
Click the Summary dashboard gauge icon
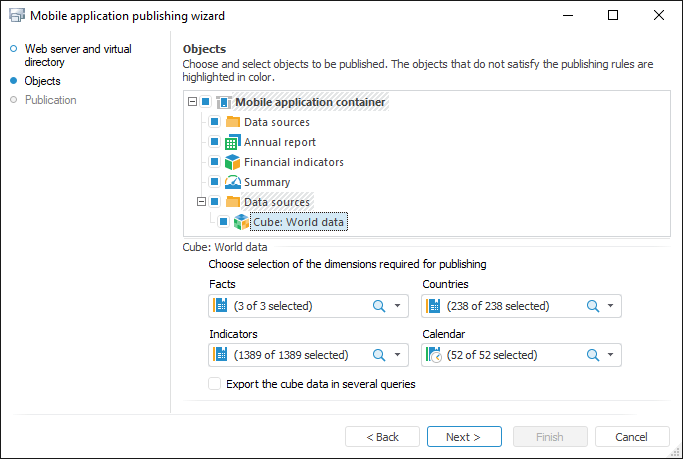click(232, 182)
